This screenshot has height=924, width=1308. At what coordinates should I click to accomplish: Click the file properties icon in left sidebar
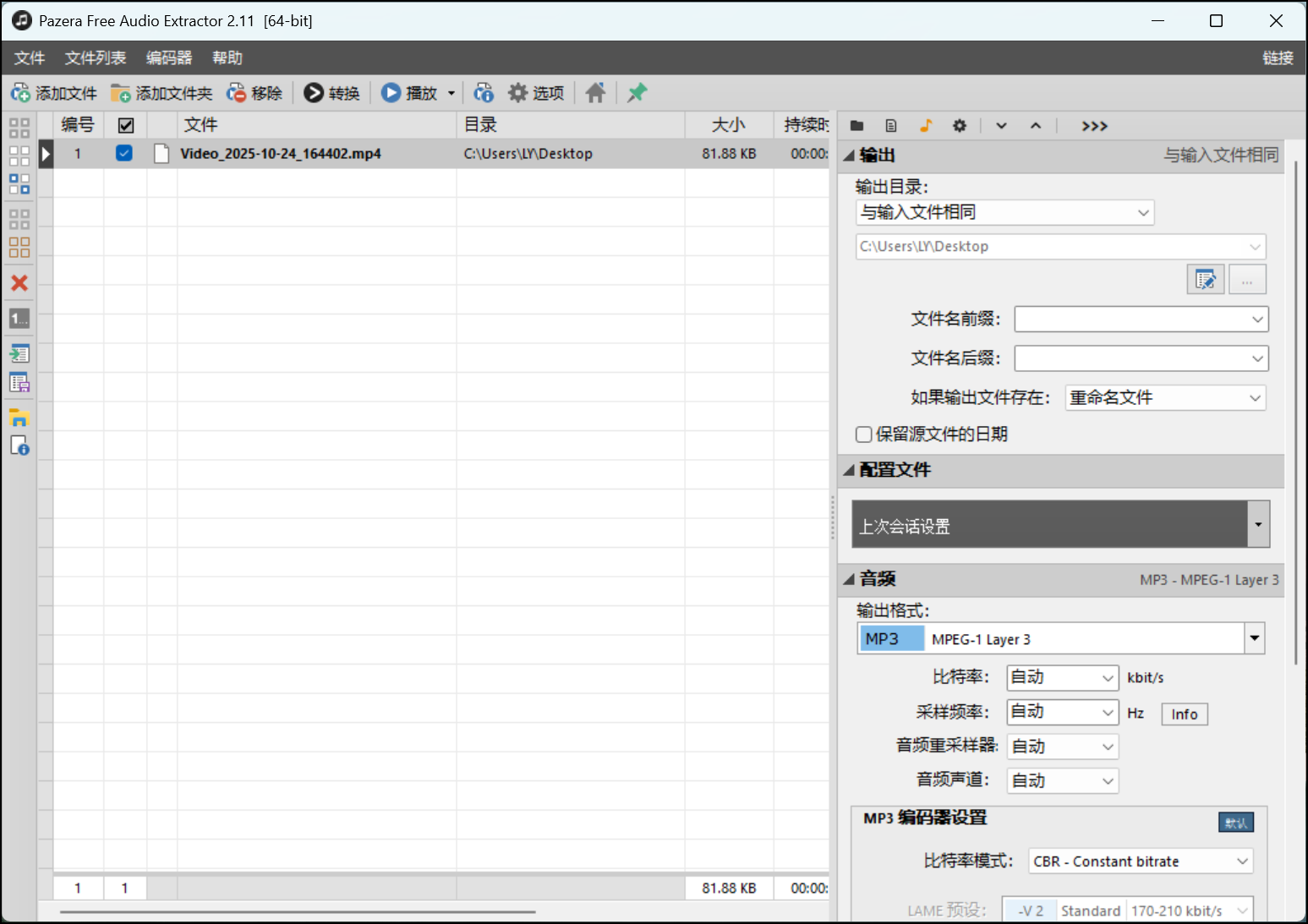point(19,446)
